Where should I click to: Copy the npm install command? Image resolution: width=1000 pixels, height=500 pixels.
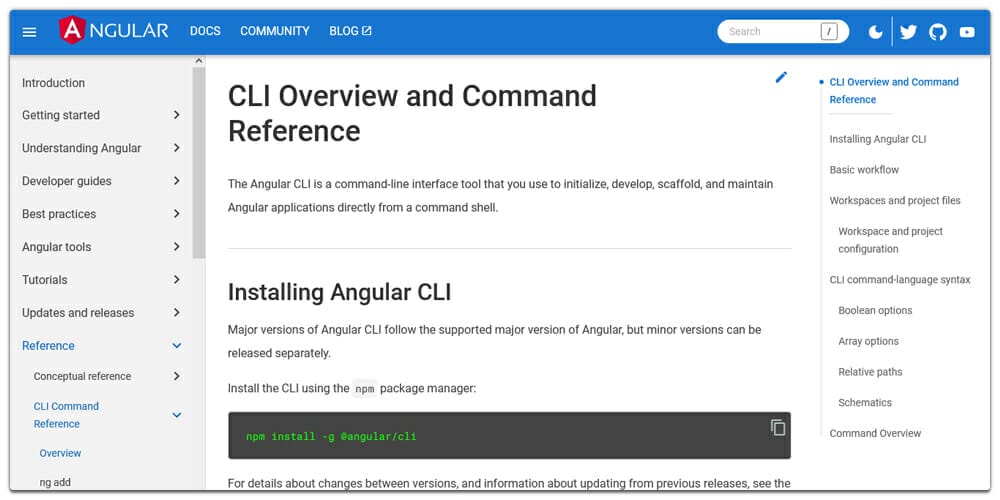pyautogui.click(x=777, y=427)
